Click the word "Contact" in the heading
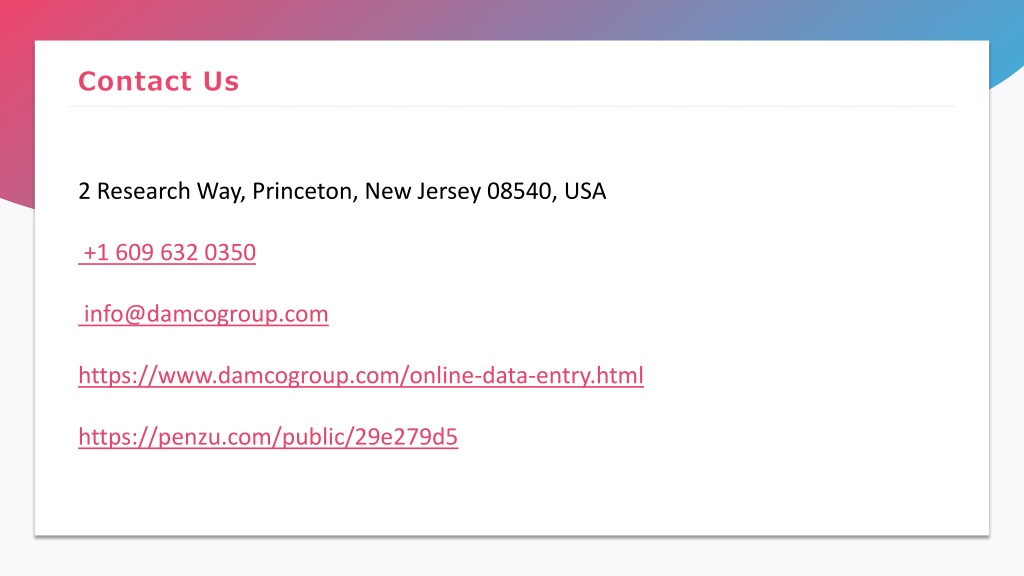Viewport: 1024px width, 576px height. click(135, 82)
